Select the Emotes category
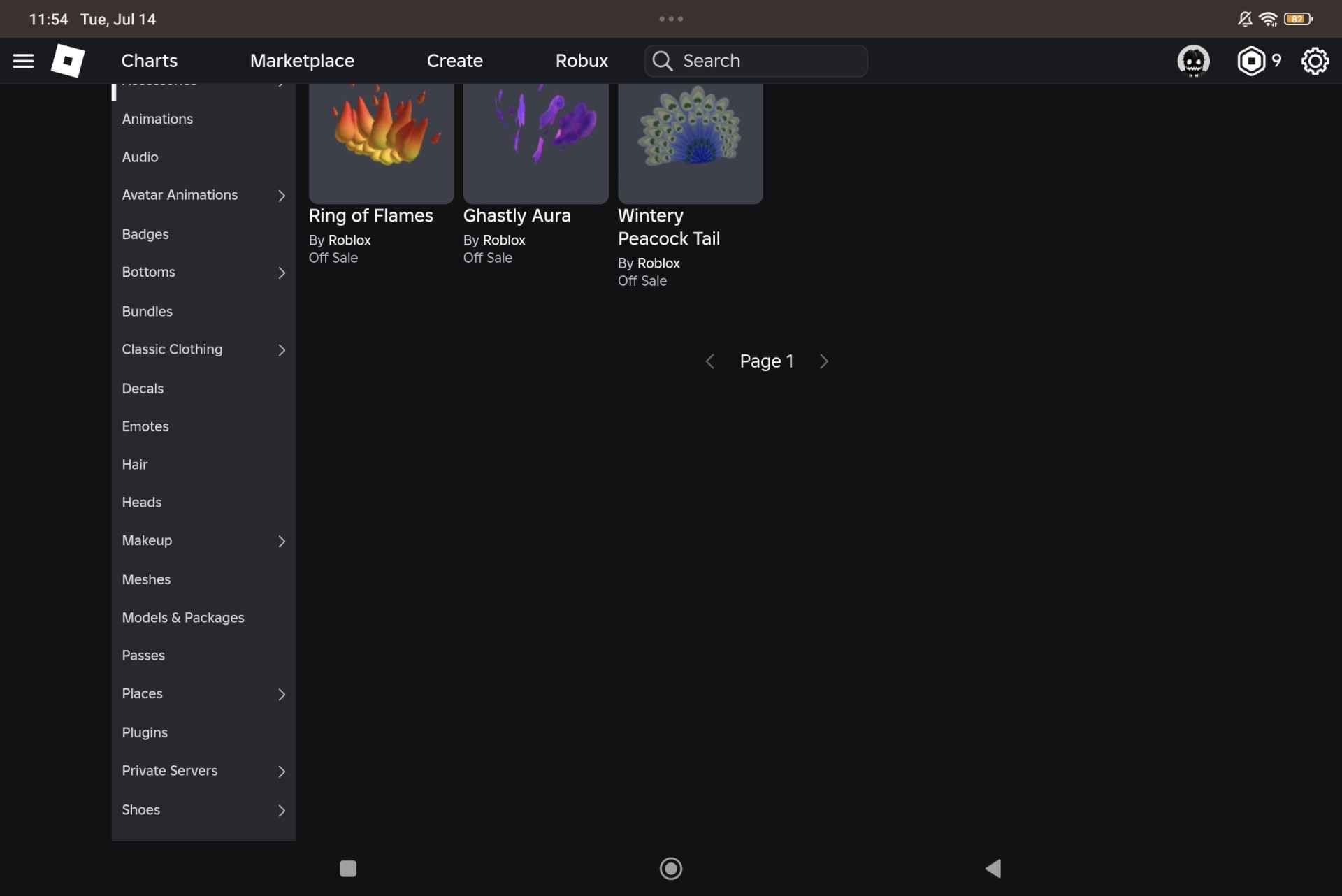The width and height of the screenshot is (1342, 896). point(145,426)
